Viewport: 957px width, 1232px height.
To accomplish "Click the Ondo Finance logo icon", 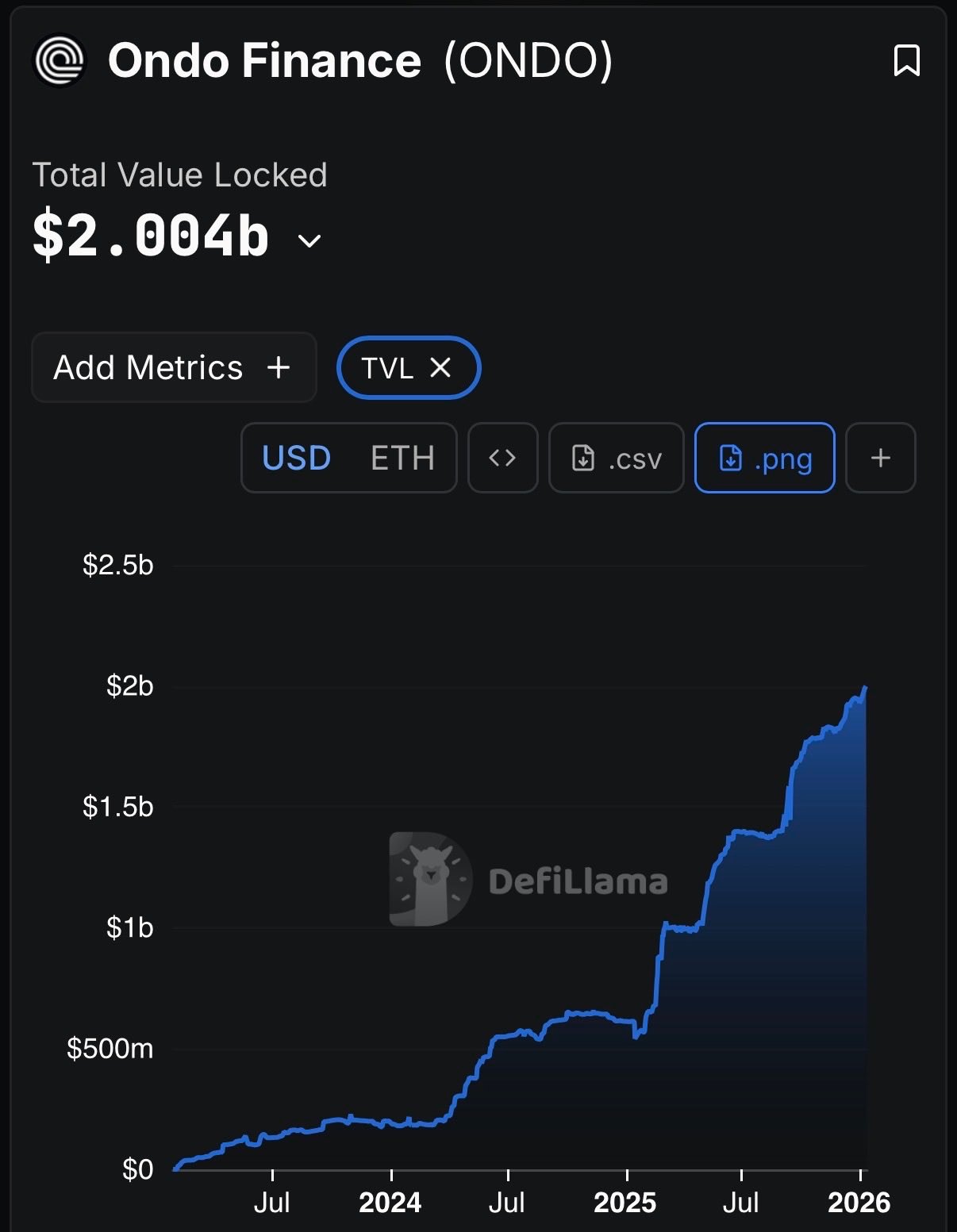I will pos(60,60).
